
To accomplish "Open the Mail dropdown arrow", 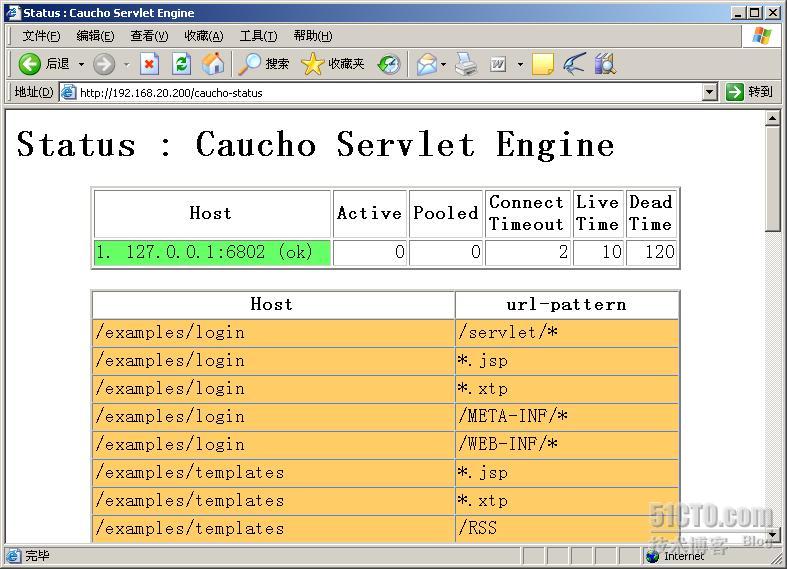I will (x=443, y=64).
